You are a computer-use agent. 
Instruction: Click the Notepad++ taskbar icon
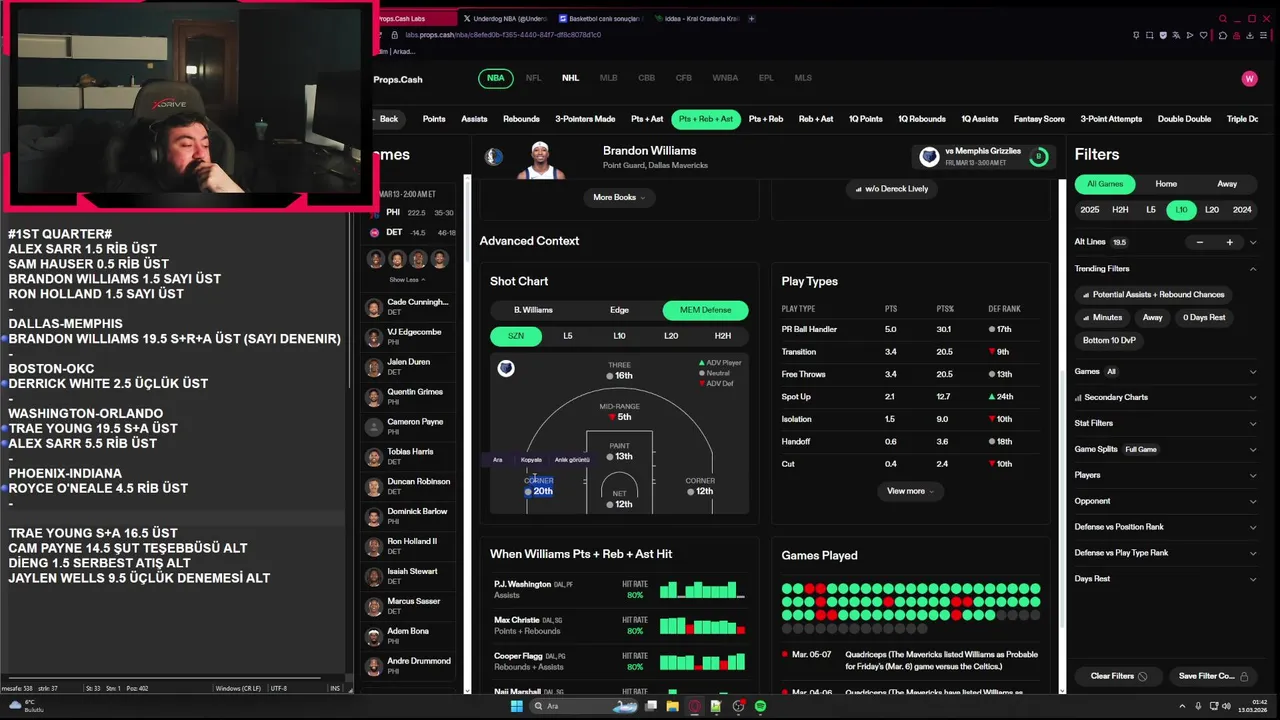pyautogui.click(x=716, y=706)
